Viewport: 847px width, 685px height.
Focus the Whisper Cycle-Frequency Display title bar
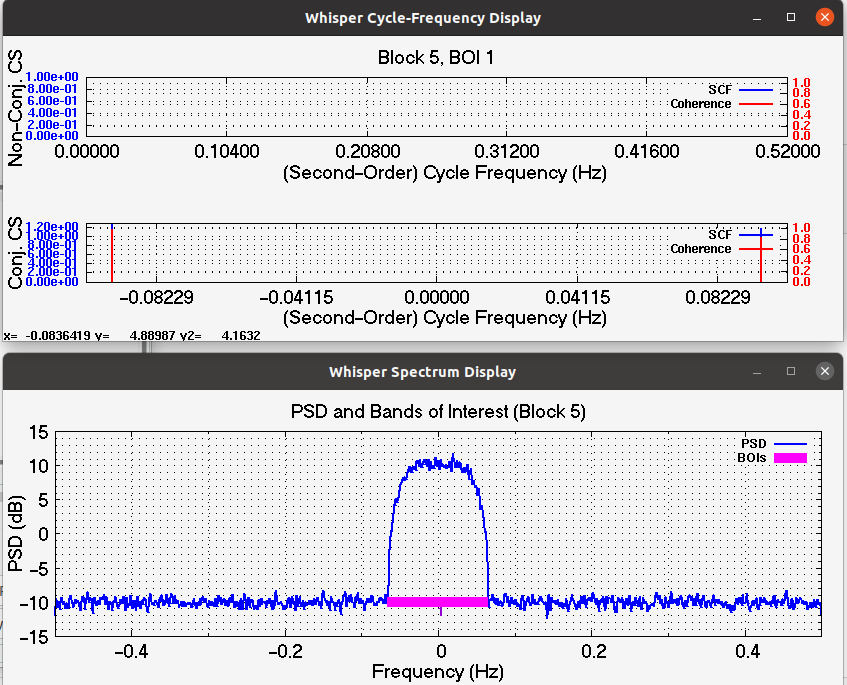coord(423,17)
